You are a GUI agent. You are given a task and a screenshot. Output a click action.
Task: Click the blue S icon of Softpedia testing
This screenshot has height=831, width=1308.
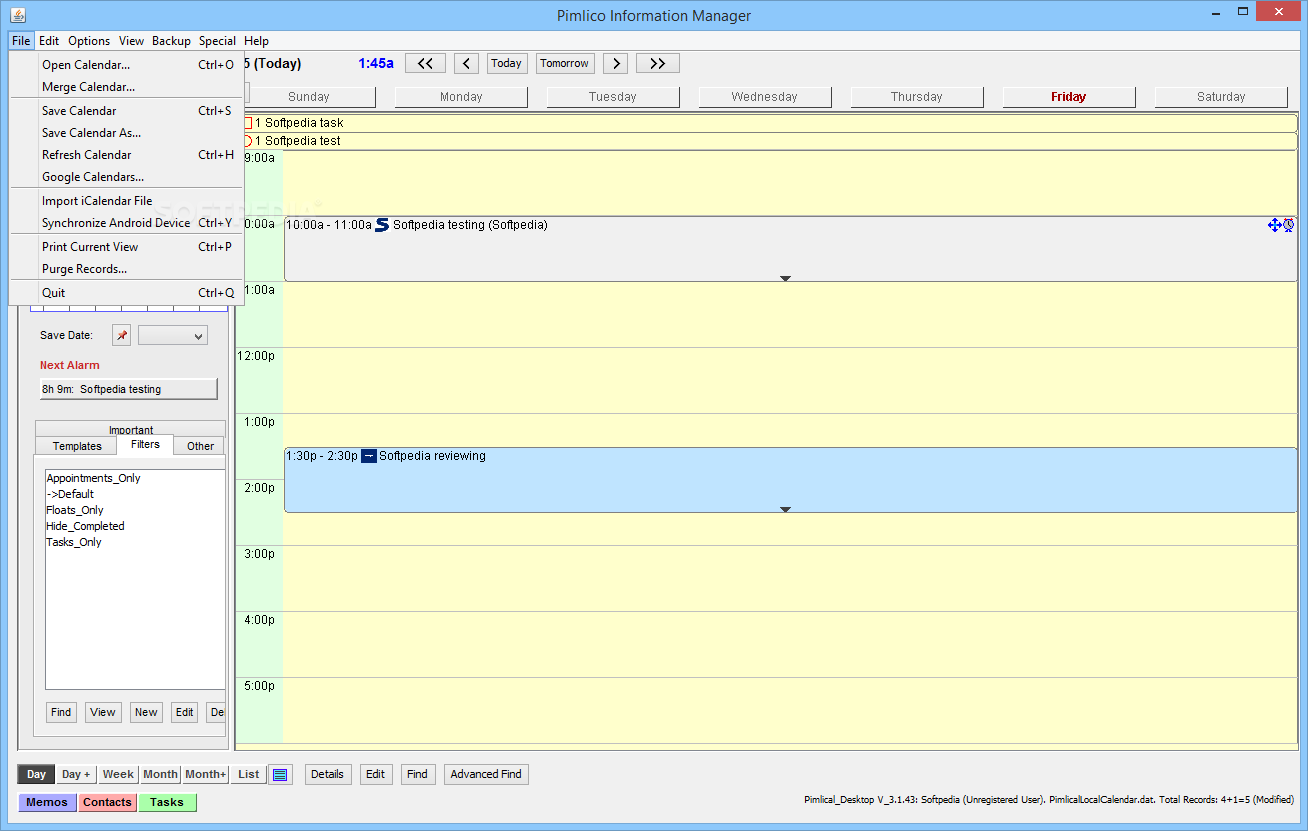coord(382,225)
